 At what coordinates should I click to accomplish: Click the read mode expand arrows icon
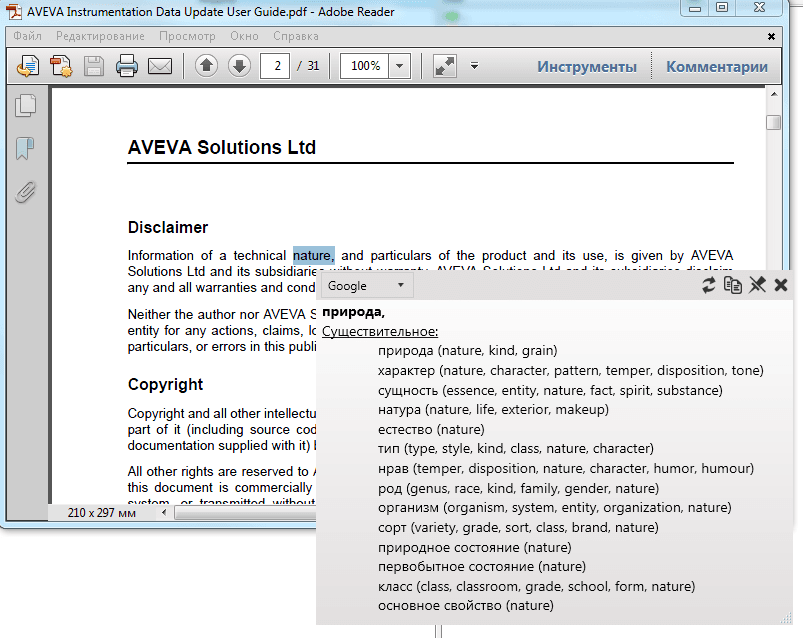[x=445, y=66]
